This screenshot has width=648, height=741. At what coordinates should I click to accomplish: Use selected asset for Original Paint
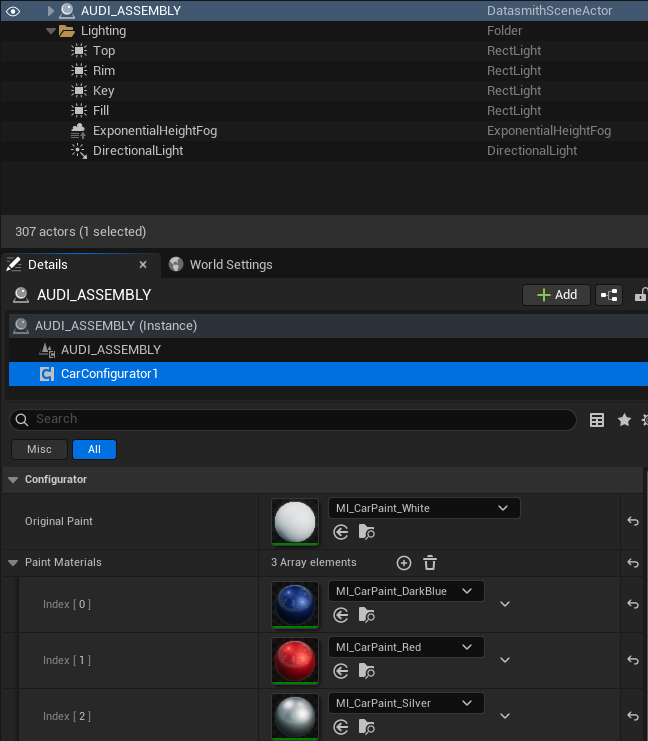341,532
